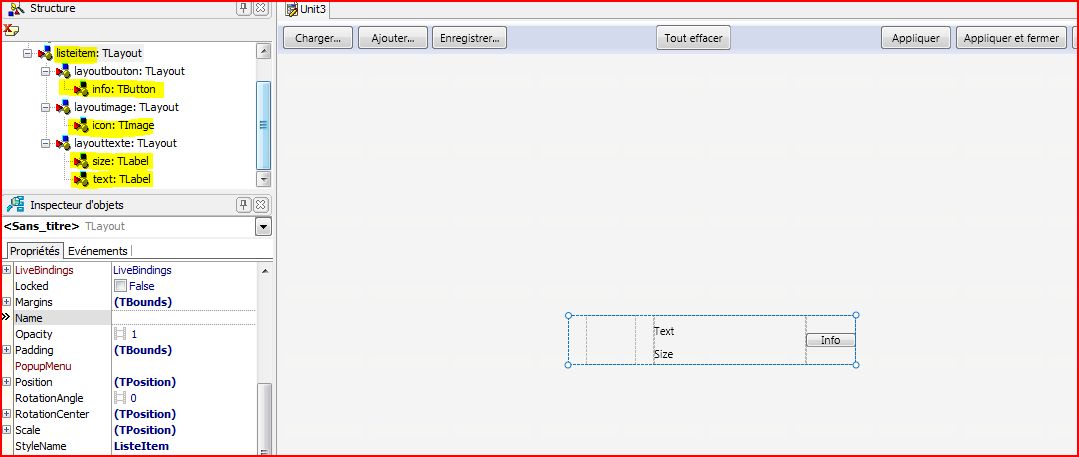1079x457 pixels.
Task: Pin the Structure panel
Action: coord(243,8)
